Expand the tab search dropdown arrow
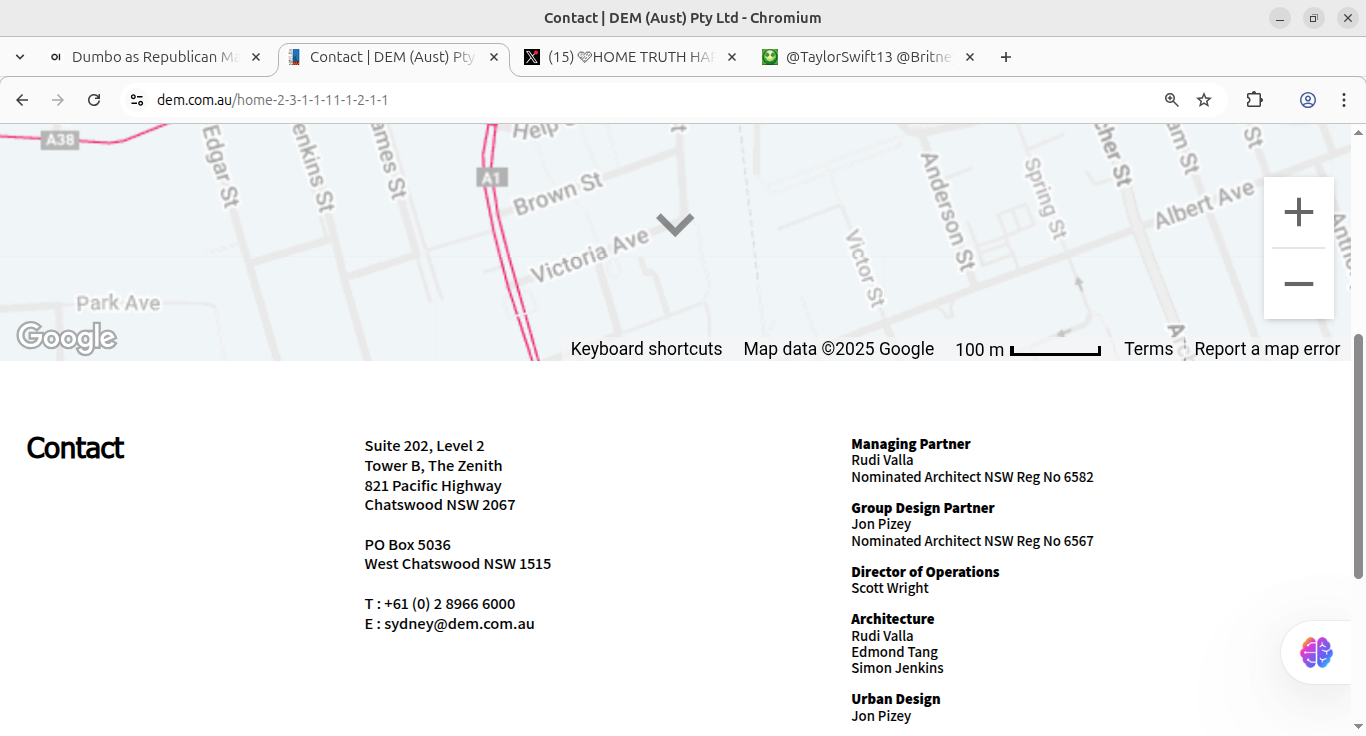The width and height of the screenshot is (1366, 736). point(20,57)
